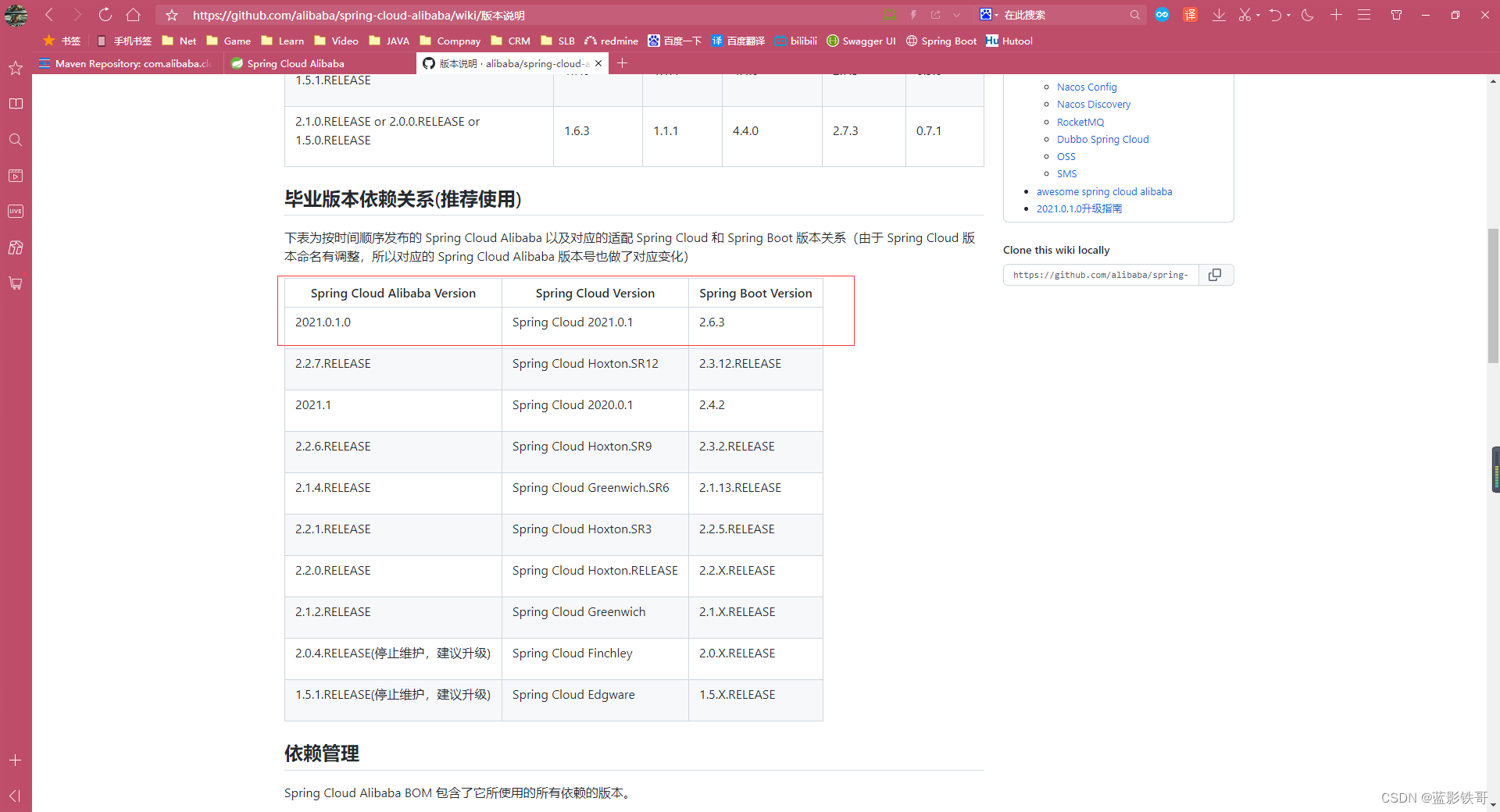Open the 百度一下 bookmark

tap(674, 41)
